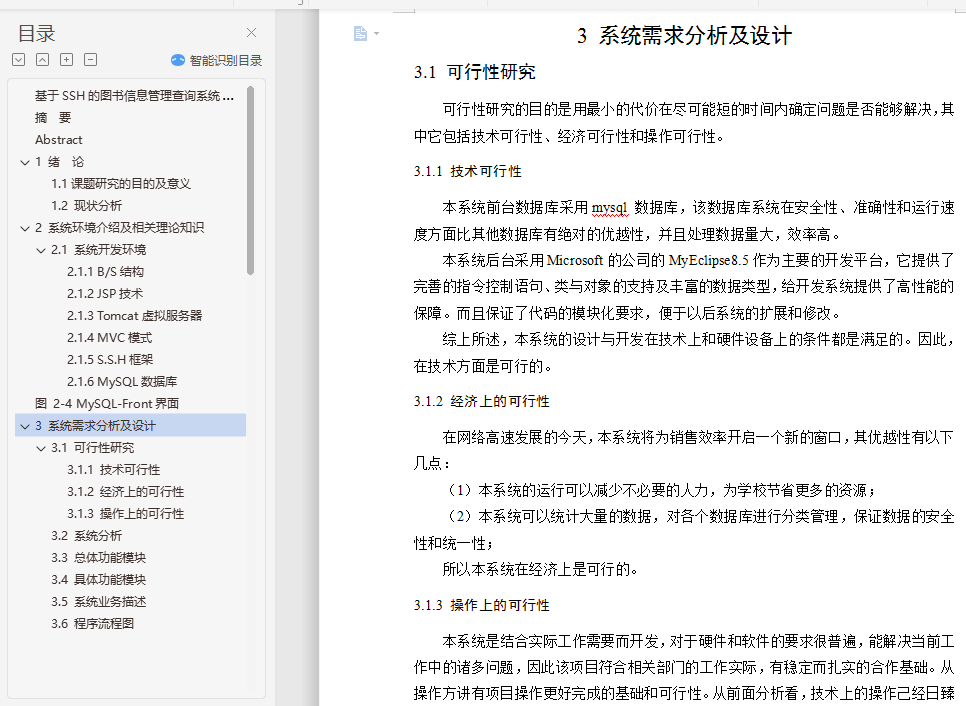Screen dimensions: 966x706
Task: Select highlighted '3 系统需求分析及设计' entry
Action: [x=131, y=425]
